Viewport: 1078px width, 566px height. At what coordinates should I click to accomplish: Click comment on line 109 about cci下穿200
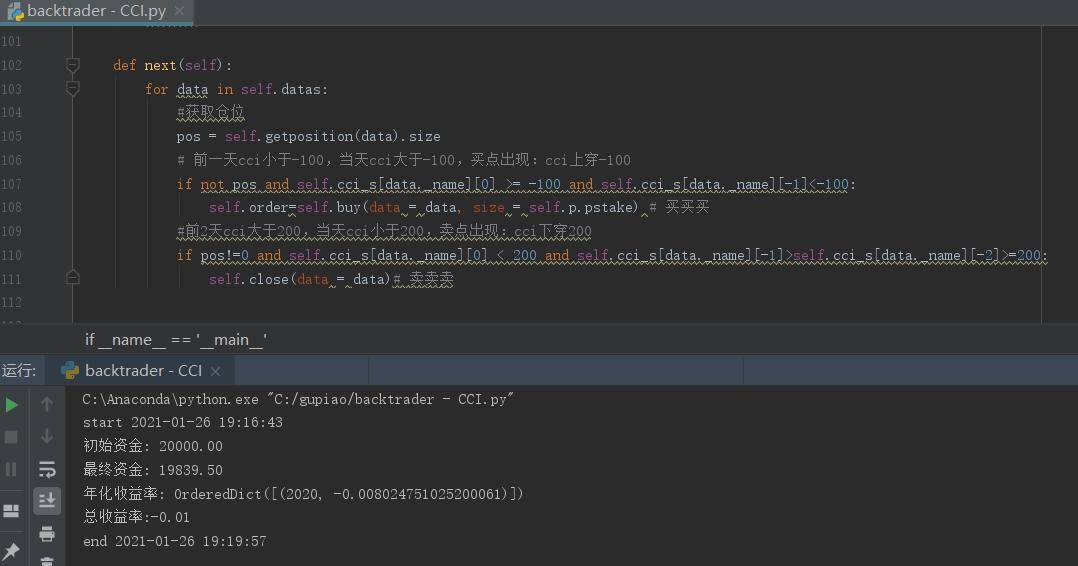point(384,231)
